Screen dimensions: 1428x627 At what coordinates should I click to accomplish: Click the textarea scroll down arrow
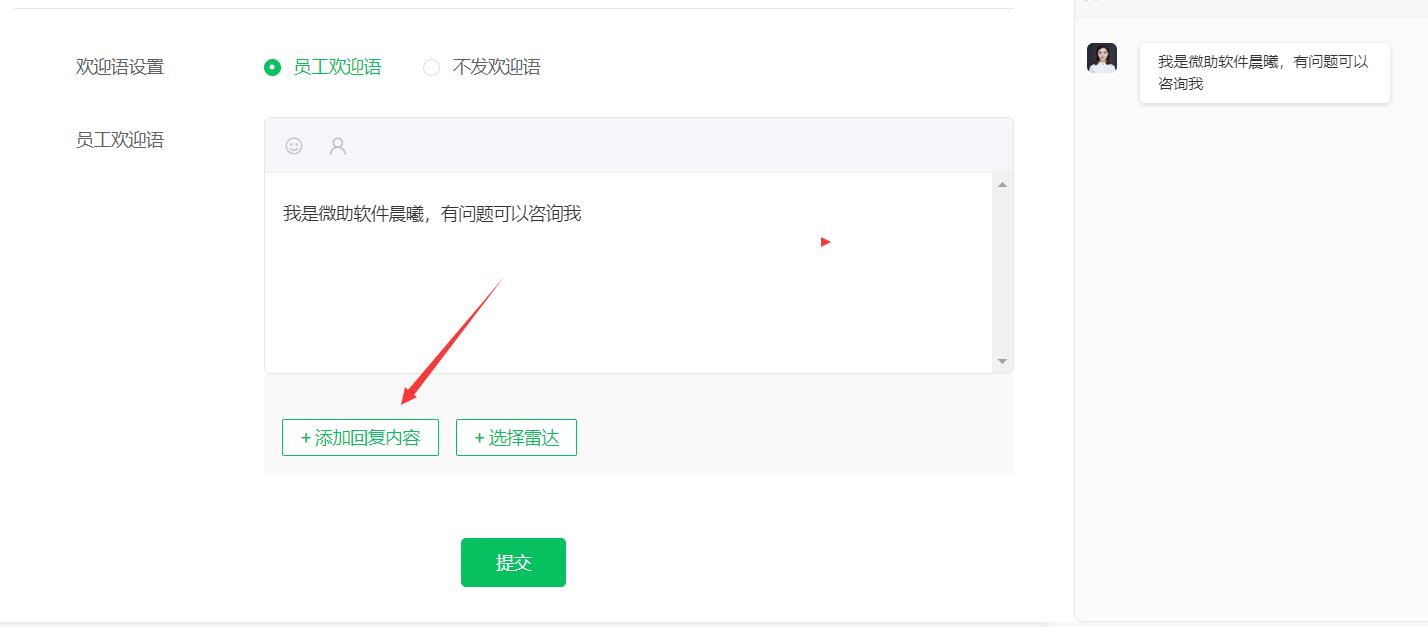click(1002, 361)
